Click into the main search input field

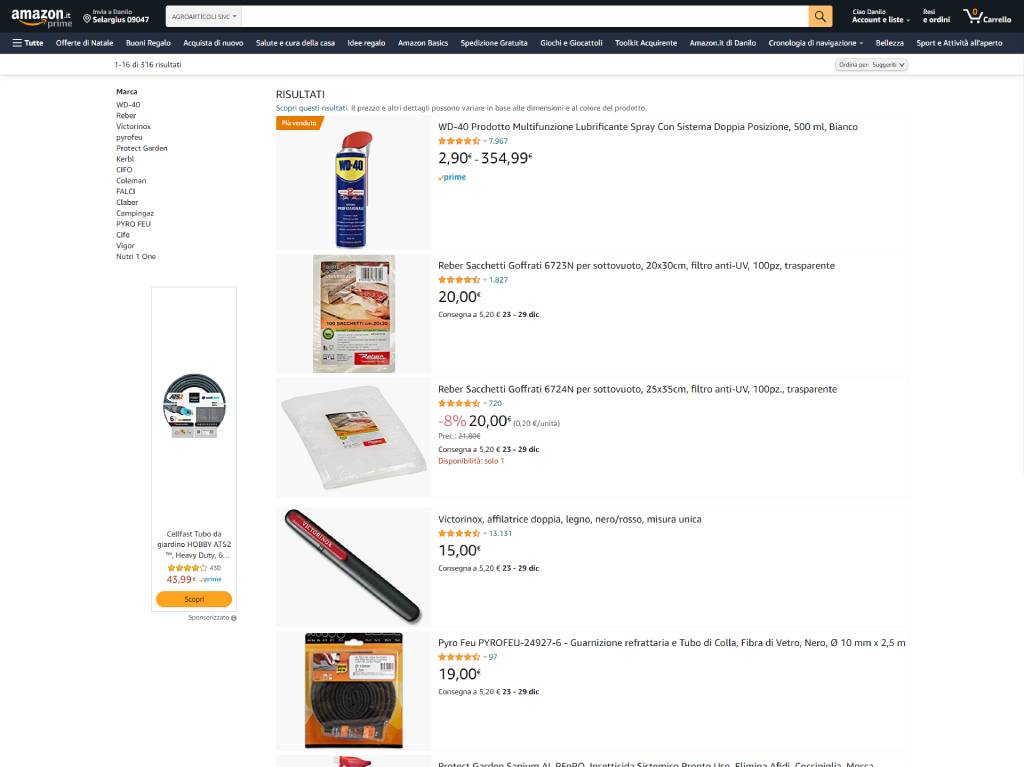[524, 16]
